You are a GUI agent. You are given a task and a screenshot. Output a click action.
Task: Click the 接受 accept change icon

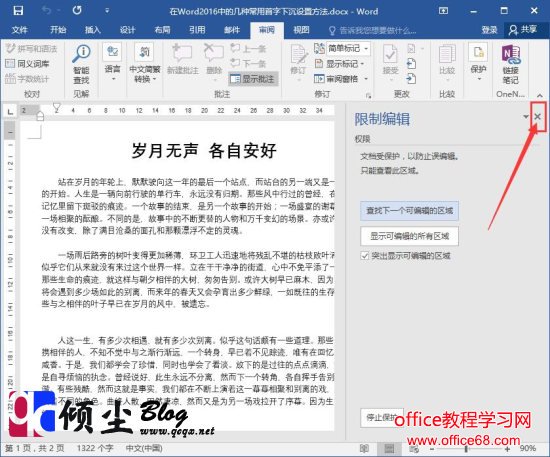pyautogui.click(x=390, y=55)
